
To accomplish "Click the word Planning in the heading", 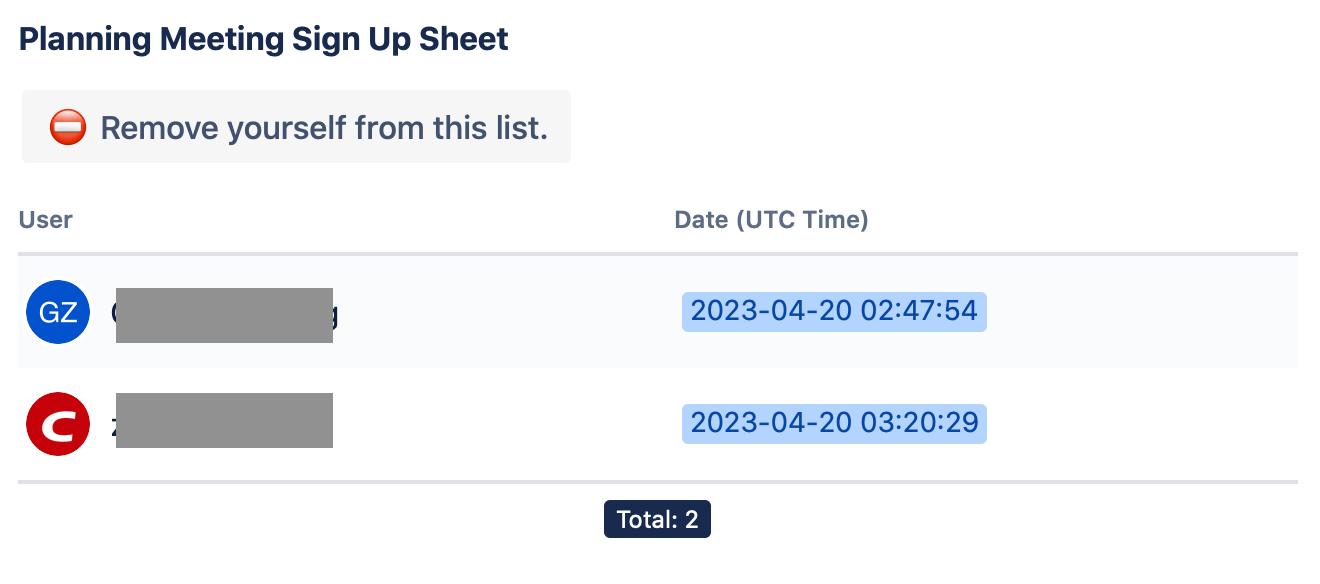I will 86,40.
